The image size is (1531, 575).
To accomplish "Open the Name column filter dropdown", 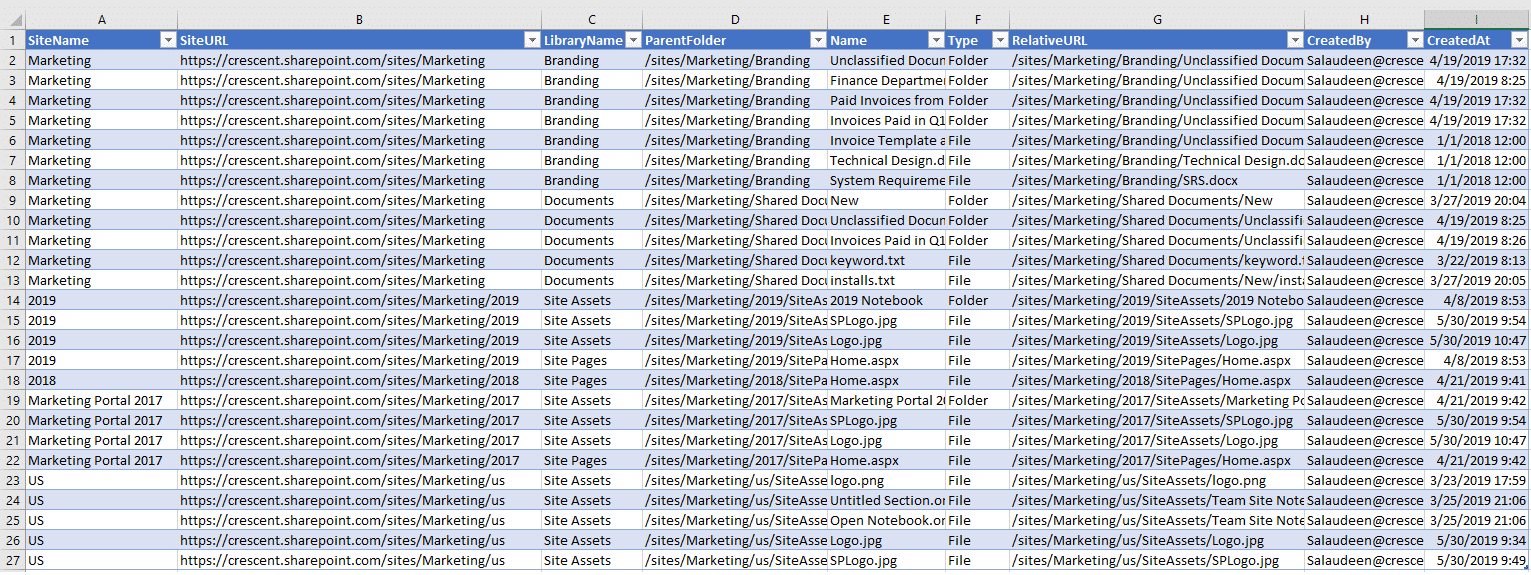I will point(935,40).
